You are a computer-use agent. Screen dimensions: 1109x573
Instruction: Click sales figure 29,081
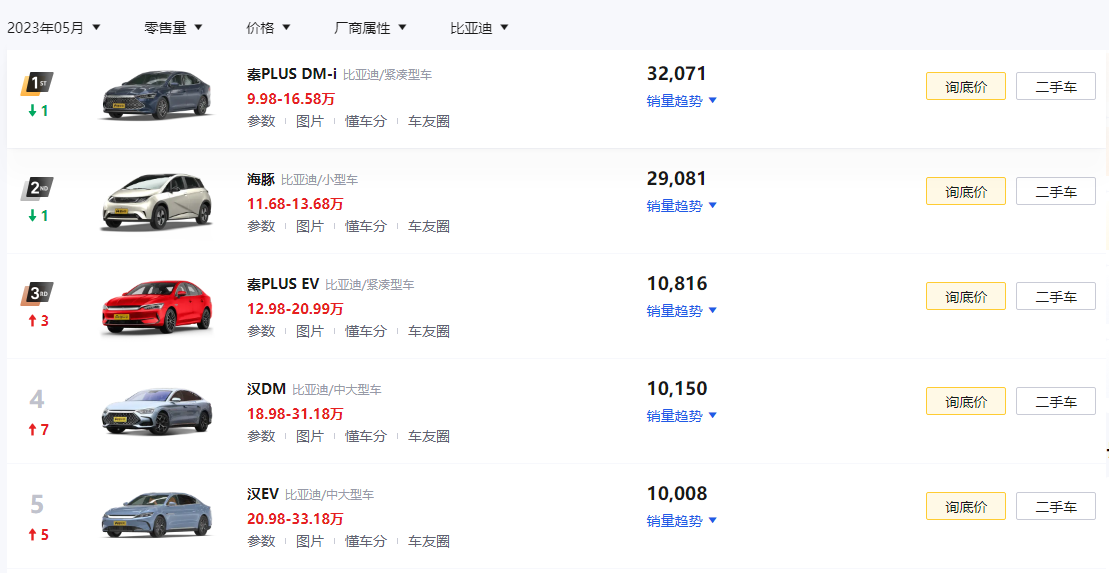coord(677,178)
